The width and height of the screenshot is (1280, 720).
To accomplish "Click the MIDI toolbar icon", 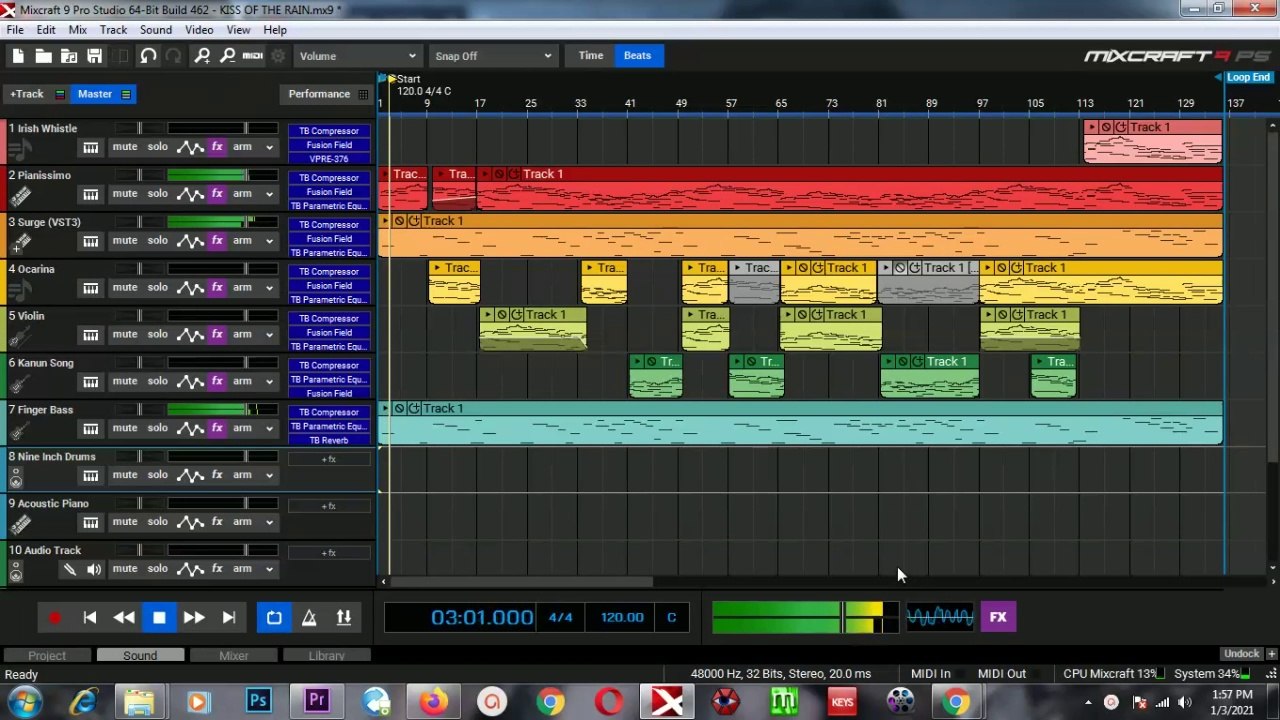I will point(252,56).
